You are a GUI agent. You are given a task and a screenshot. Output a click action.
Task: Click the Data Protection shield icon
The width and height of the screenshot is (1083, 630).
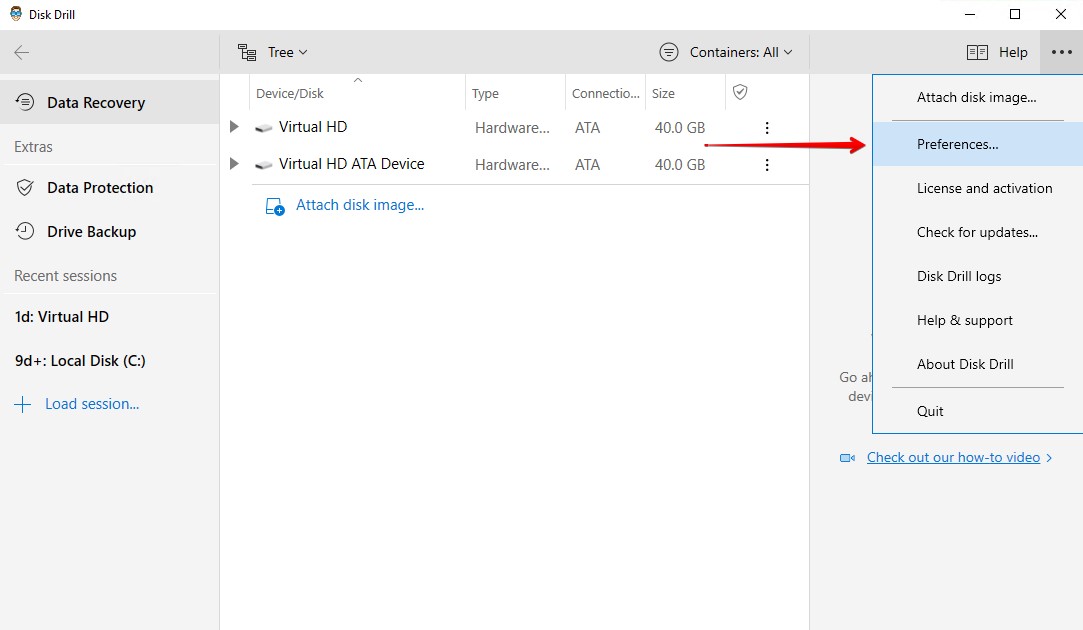(25, 188)
